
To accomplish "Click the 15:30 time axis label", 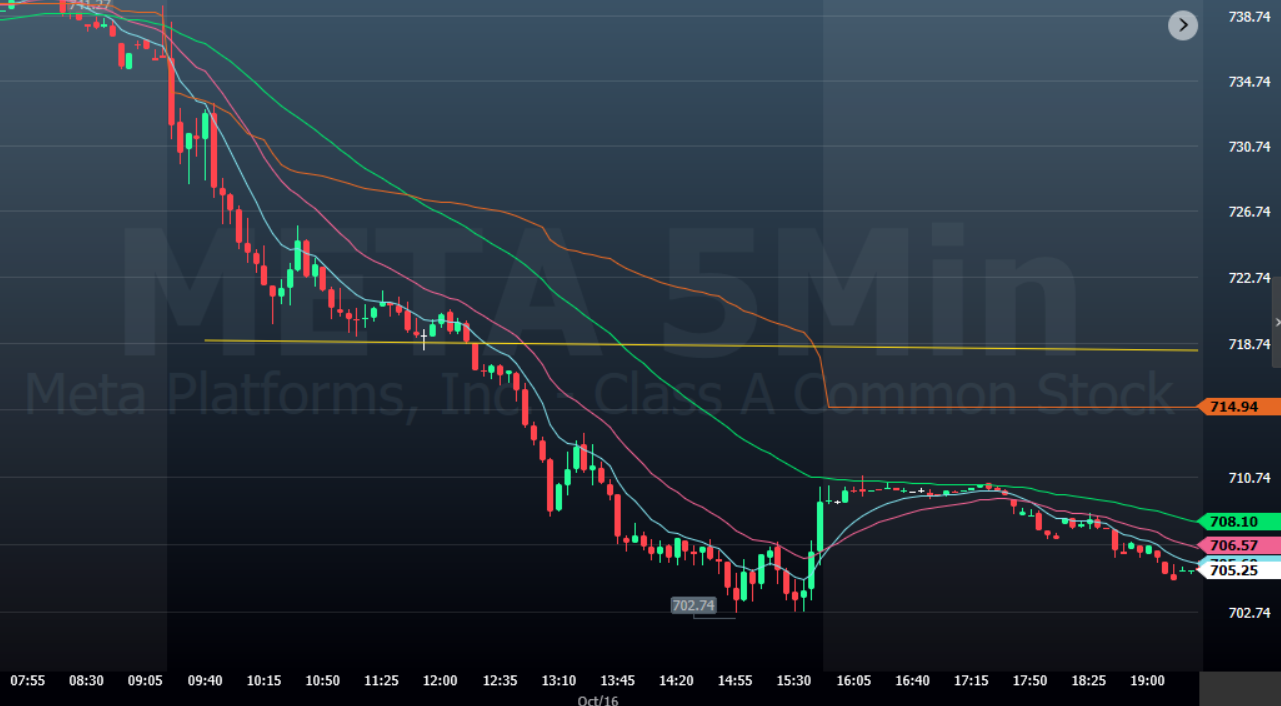I will (794, 681).
